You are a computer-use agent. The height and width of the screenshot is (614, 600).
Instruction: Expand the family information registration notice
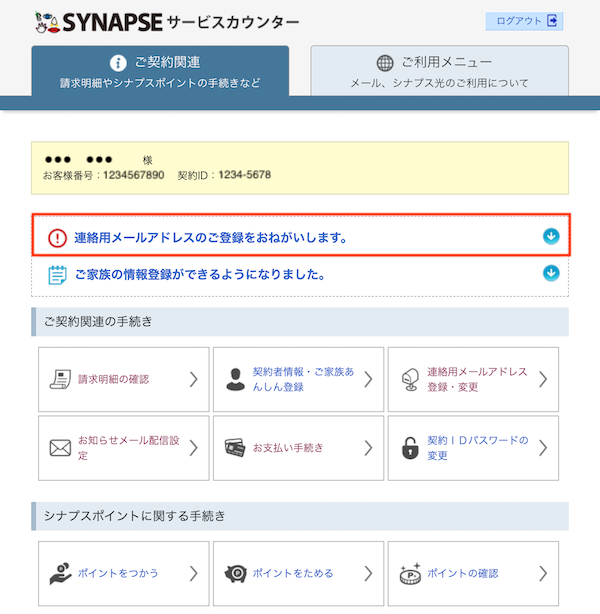[x=550, y=272]
